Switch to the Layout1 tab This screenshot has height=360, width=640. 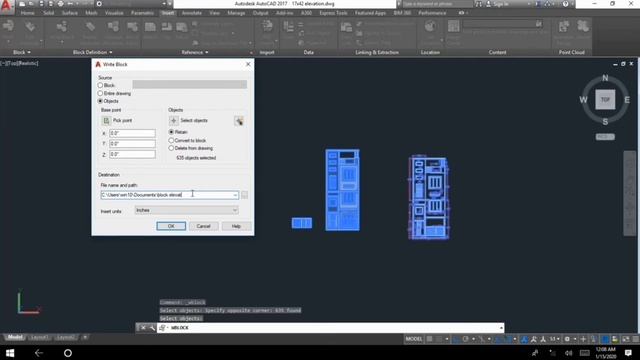pyautogui.click(x=39, y=338)
